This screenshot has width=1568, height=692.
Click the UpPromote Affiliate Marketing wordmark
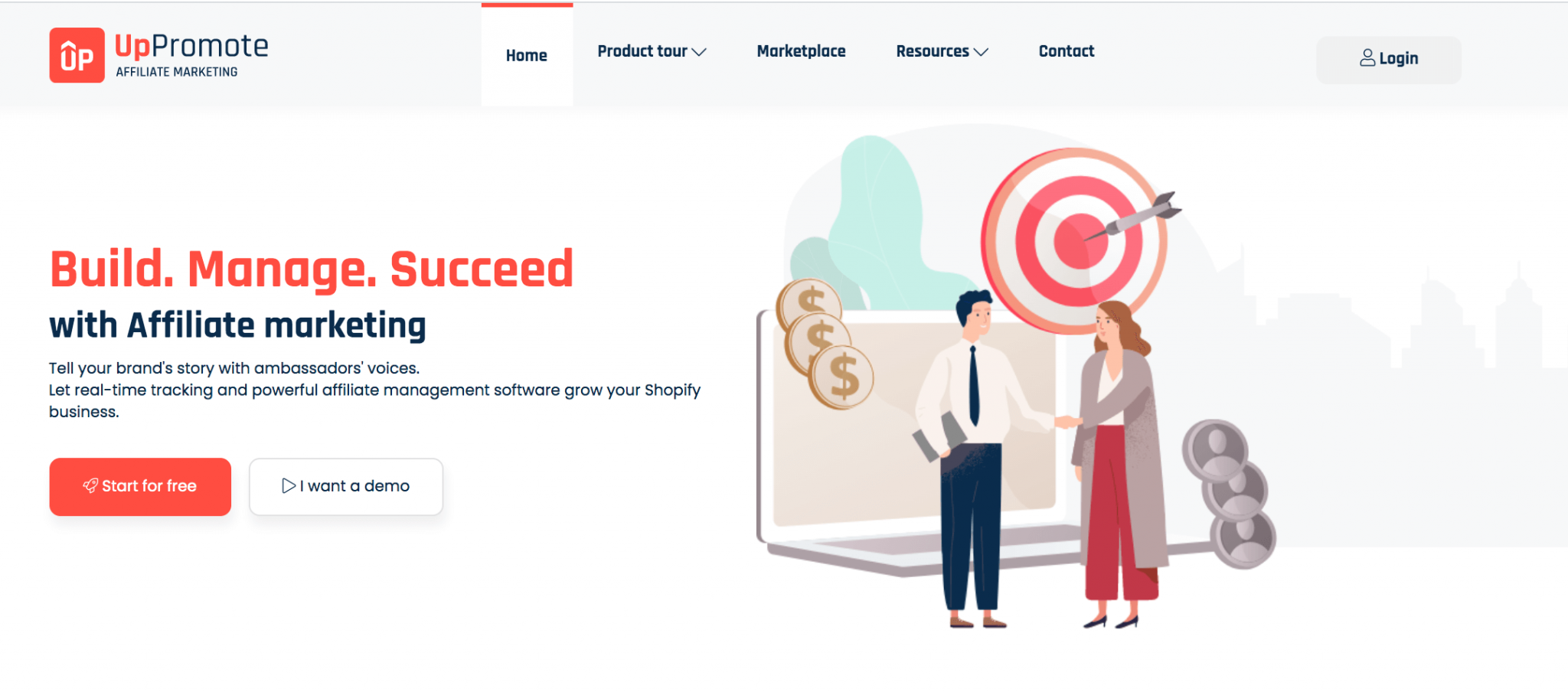pyautogui.click(x=191, y=55)
